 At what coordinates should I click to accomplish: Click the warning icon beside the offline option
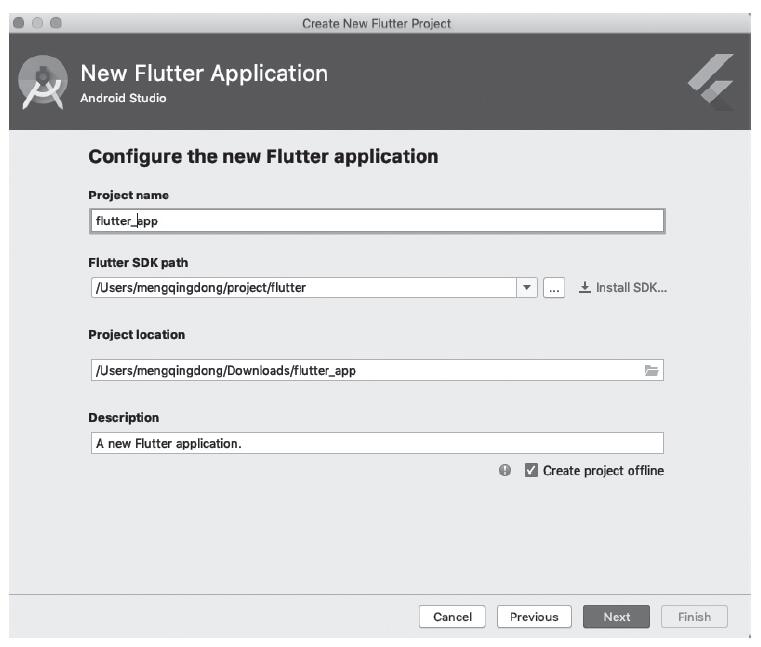[x=506, y=471]
